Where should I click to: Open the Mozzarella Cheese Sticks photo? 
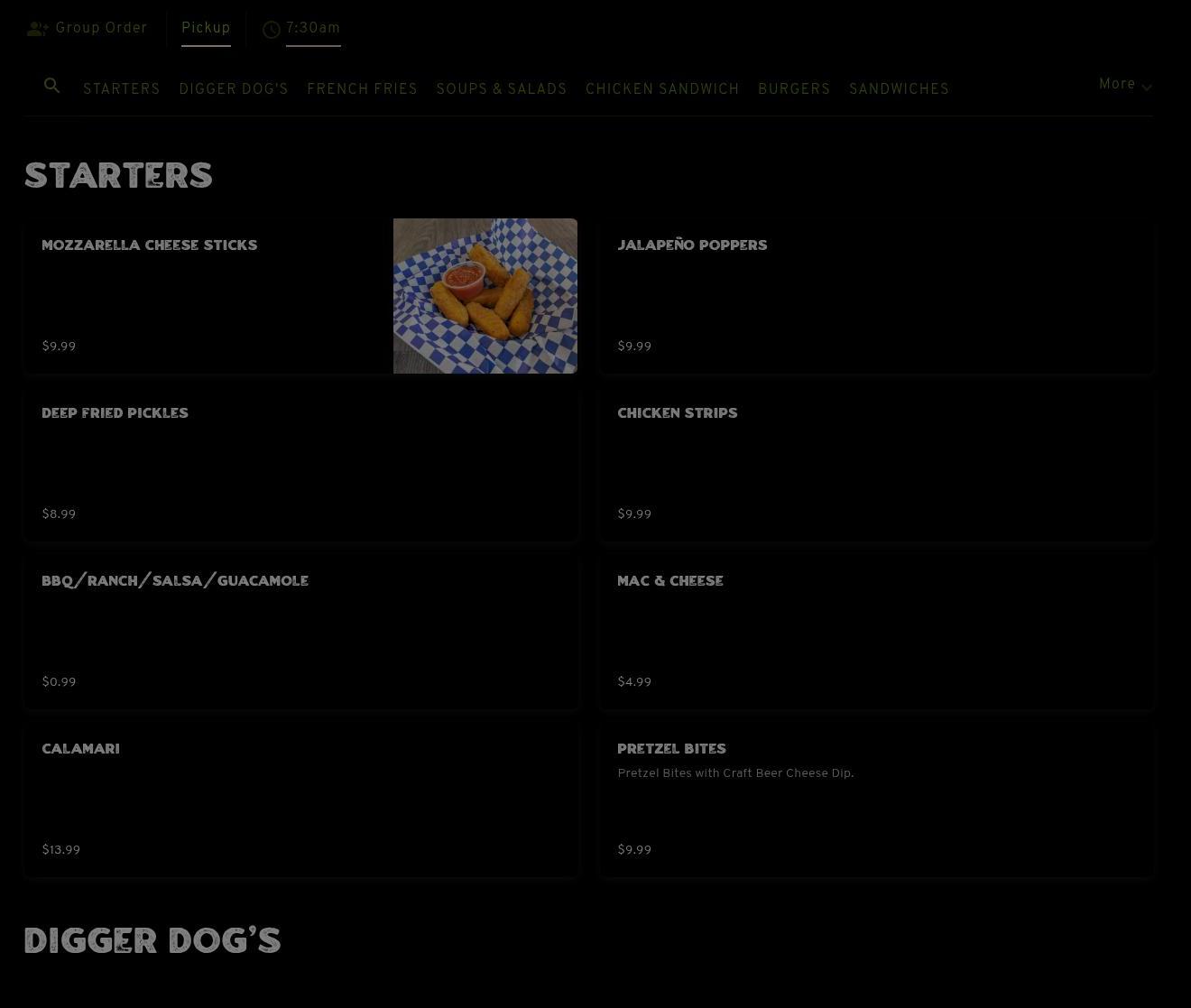tap(485, 296)
